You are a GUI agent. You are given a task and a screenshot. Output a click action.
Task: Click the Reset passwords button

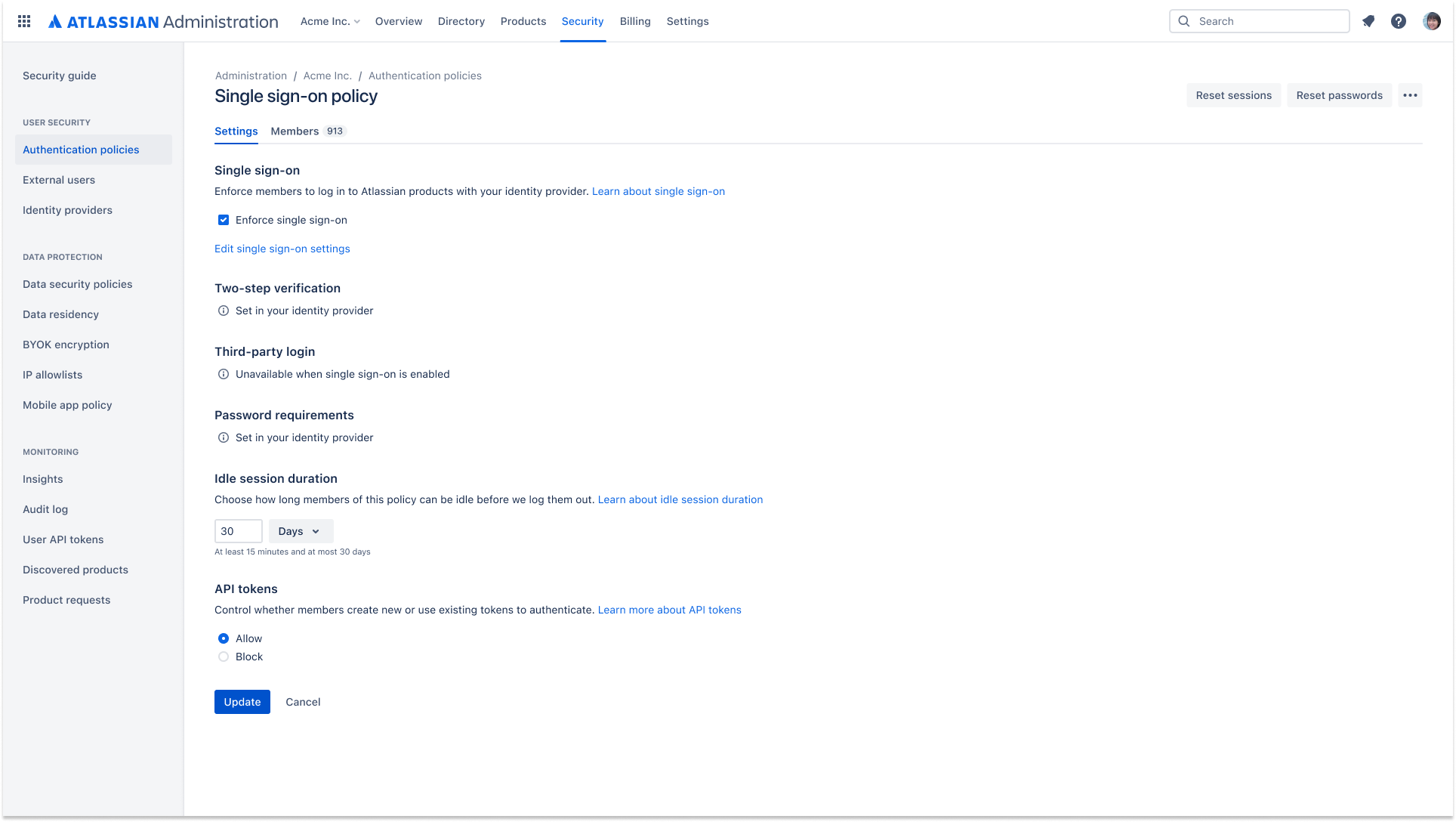tap(1339, 95)
